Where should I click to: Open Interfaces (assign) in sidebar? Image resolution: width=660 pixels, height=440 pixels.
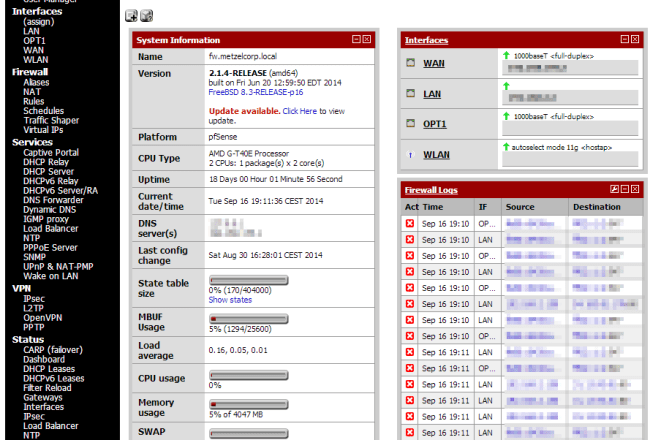tap(39, 21)
